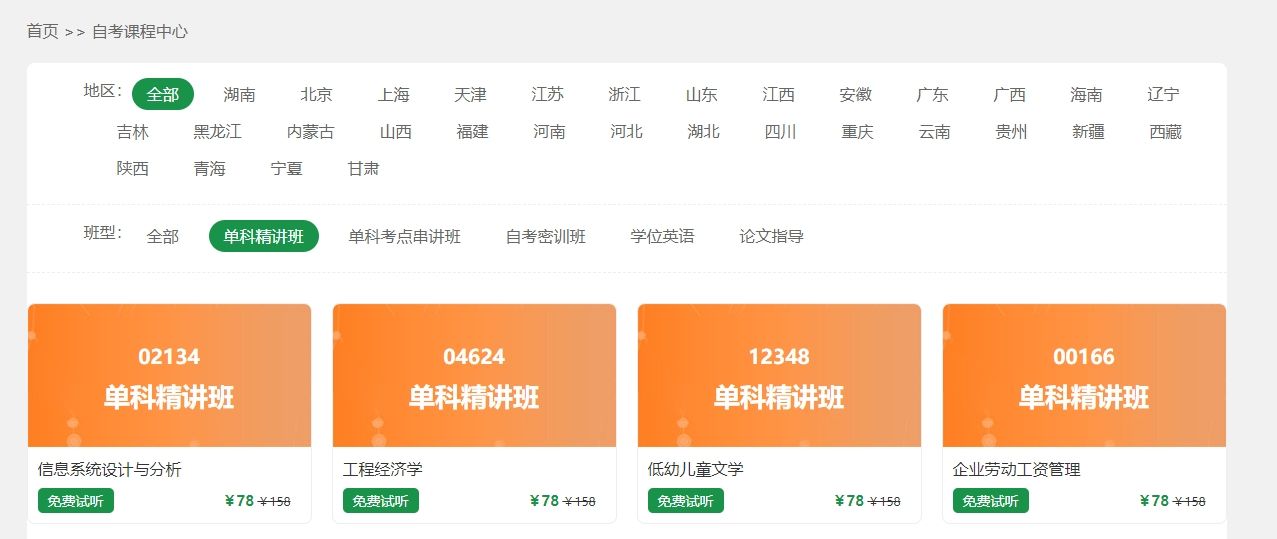Filter courses by region 江西
1277x539 pixels.
(779, 94)
